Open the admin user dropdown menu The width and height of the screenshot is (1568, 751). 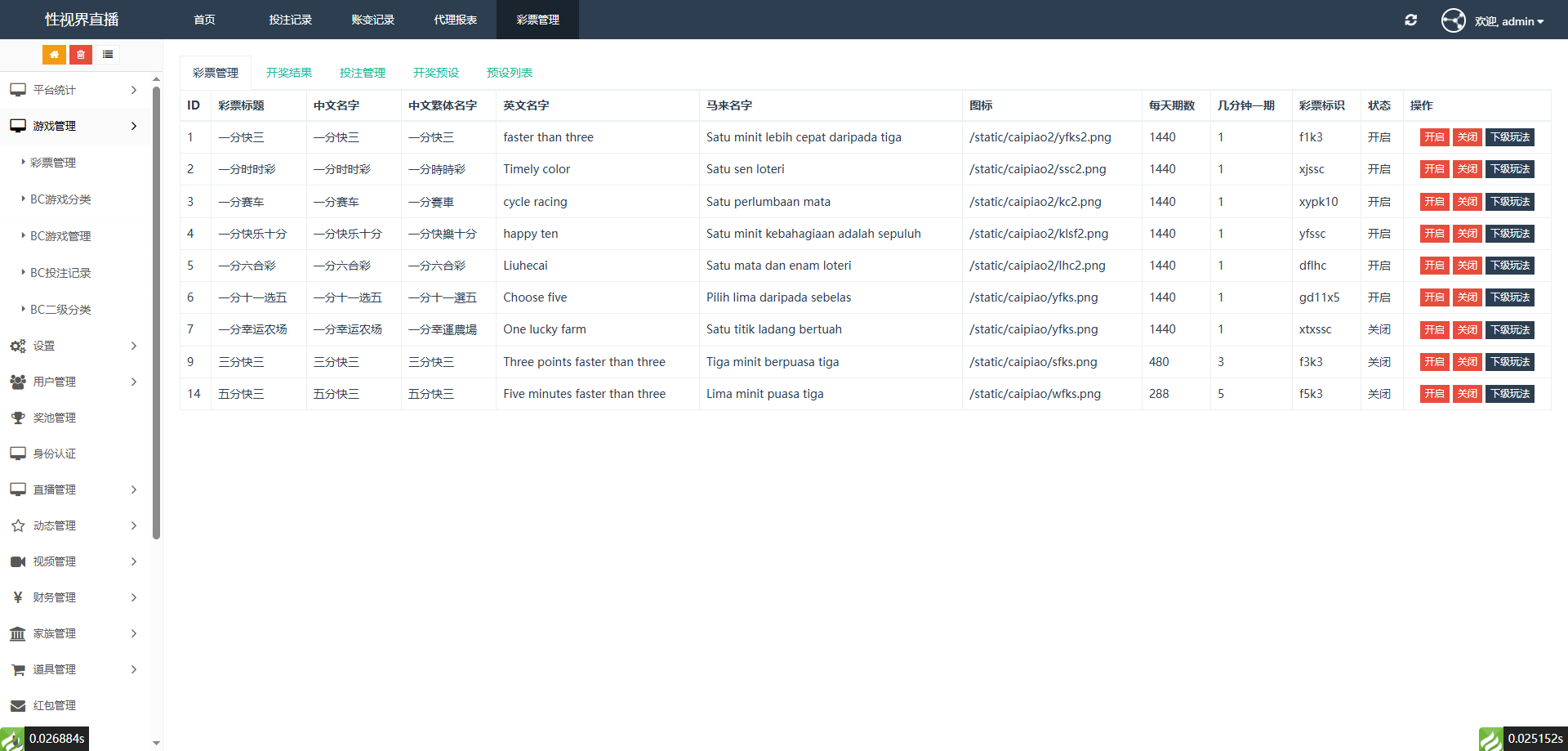(x=1509, y=21)
